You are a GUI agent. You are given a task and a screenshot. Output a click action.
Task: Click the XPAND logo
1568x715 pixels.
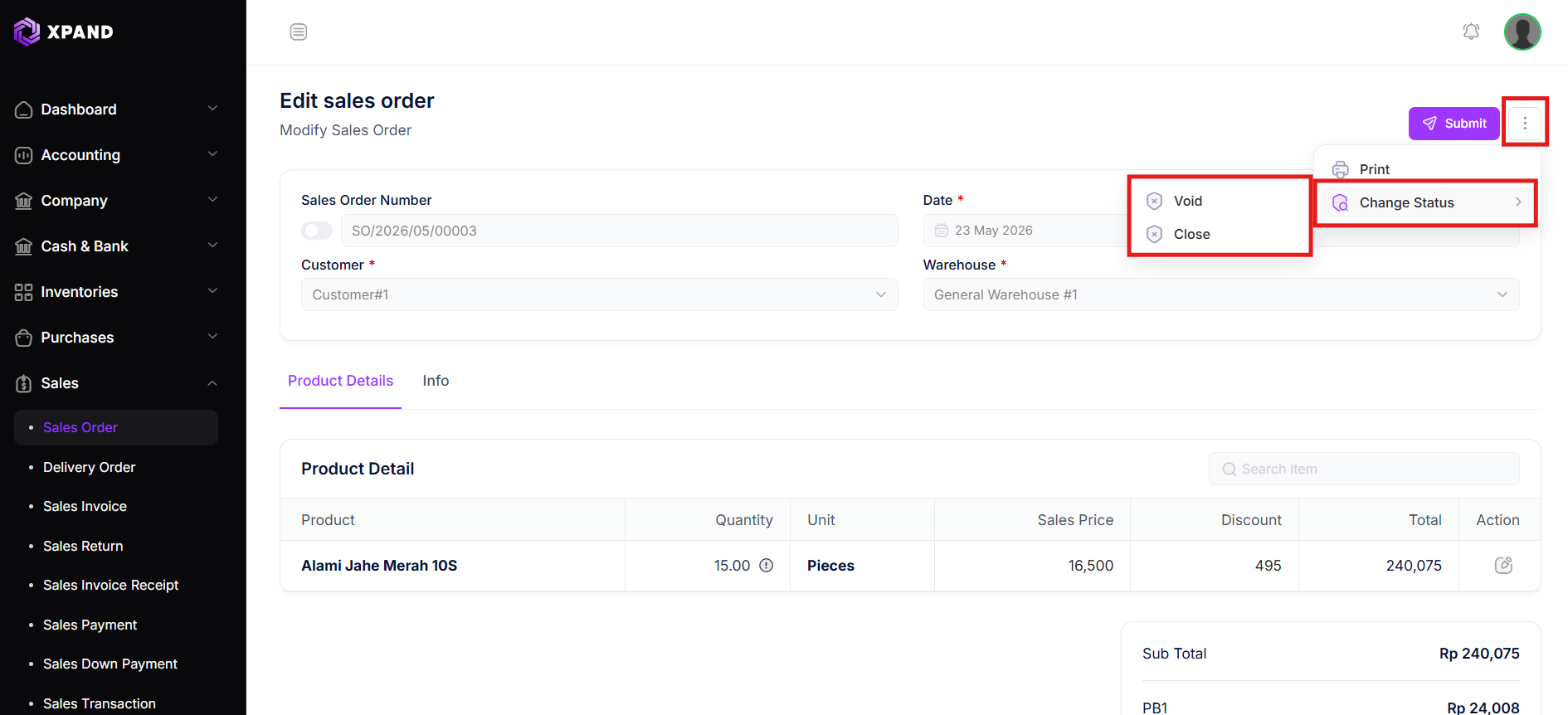[x=64, y=32]
